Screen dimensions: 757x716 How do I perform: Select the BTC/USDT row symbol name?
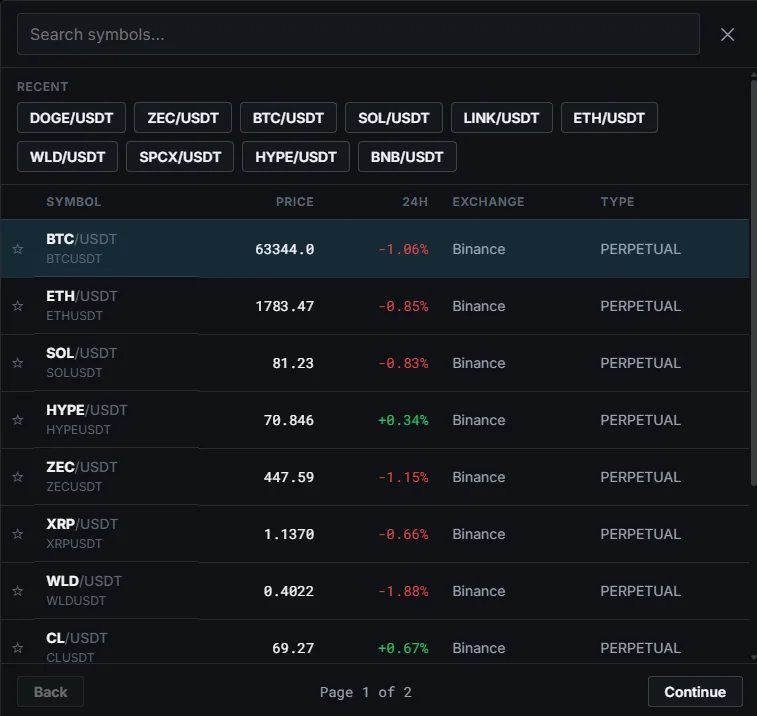coord(82,239)
